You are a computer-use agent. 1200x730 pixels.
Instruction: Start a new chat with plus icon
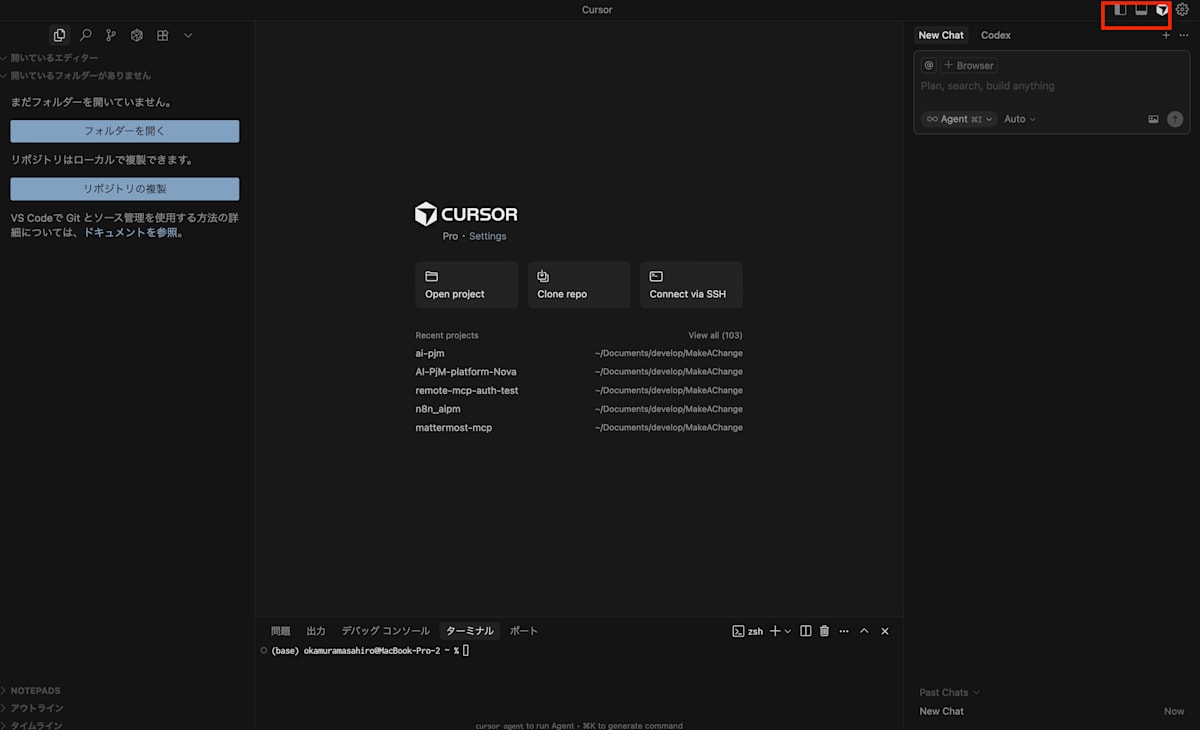1166,35
